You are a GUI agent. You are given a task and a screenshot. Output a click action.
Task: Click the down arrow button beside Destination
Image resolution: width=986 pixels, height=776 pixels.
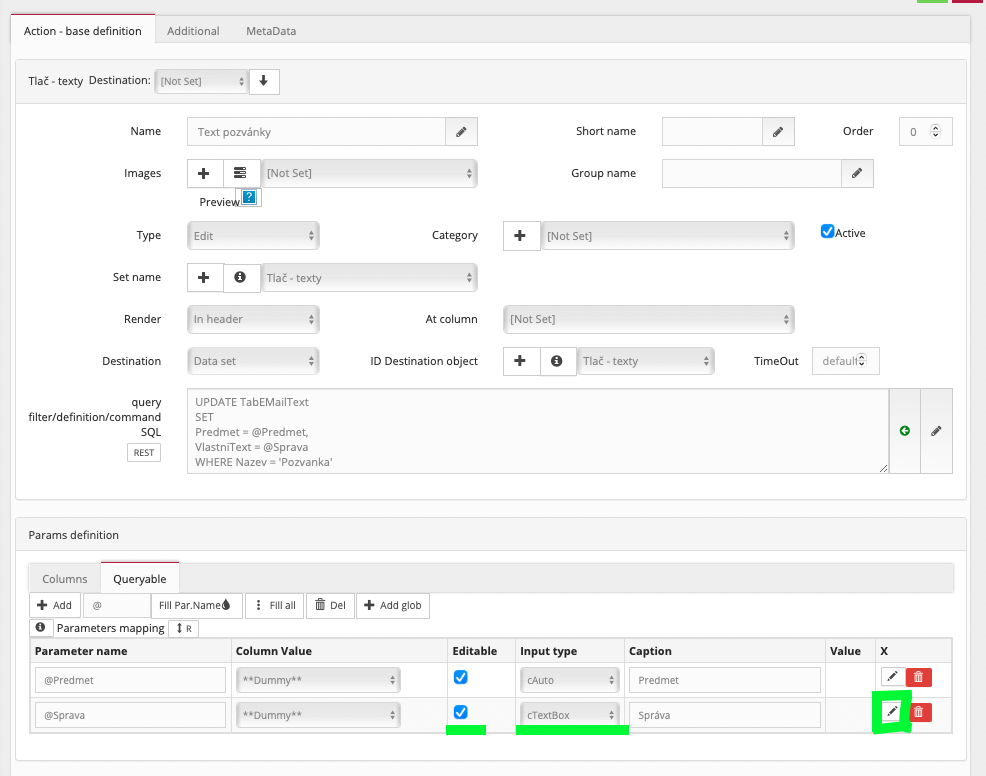pos(264,81)
